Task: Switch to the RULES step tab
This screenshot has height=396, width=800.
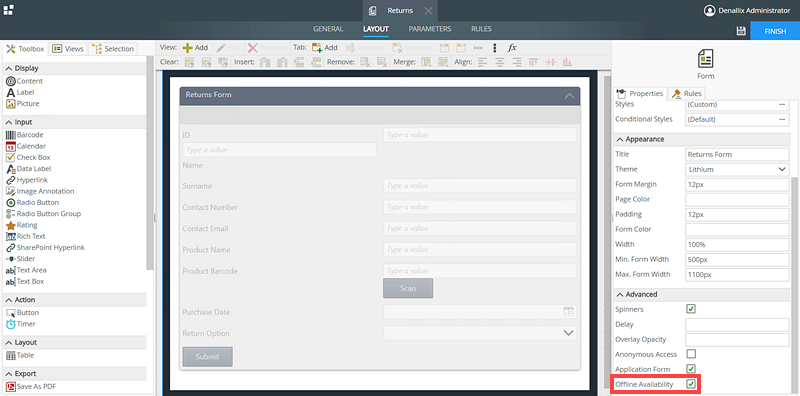Action: point(481,29)
